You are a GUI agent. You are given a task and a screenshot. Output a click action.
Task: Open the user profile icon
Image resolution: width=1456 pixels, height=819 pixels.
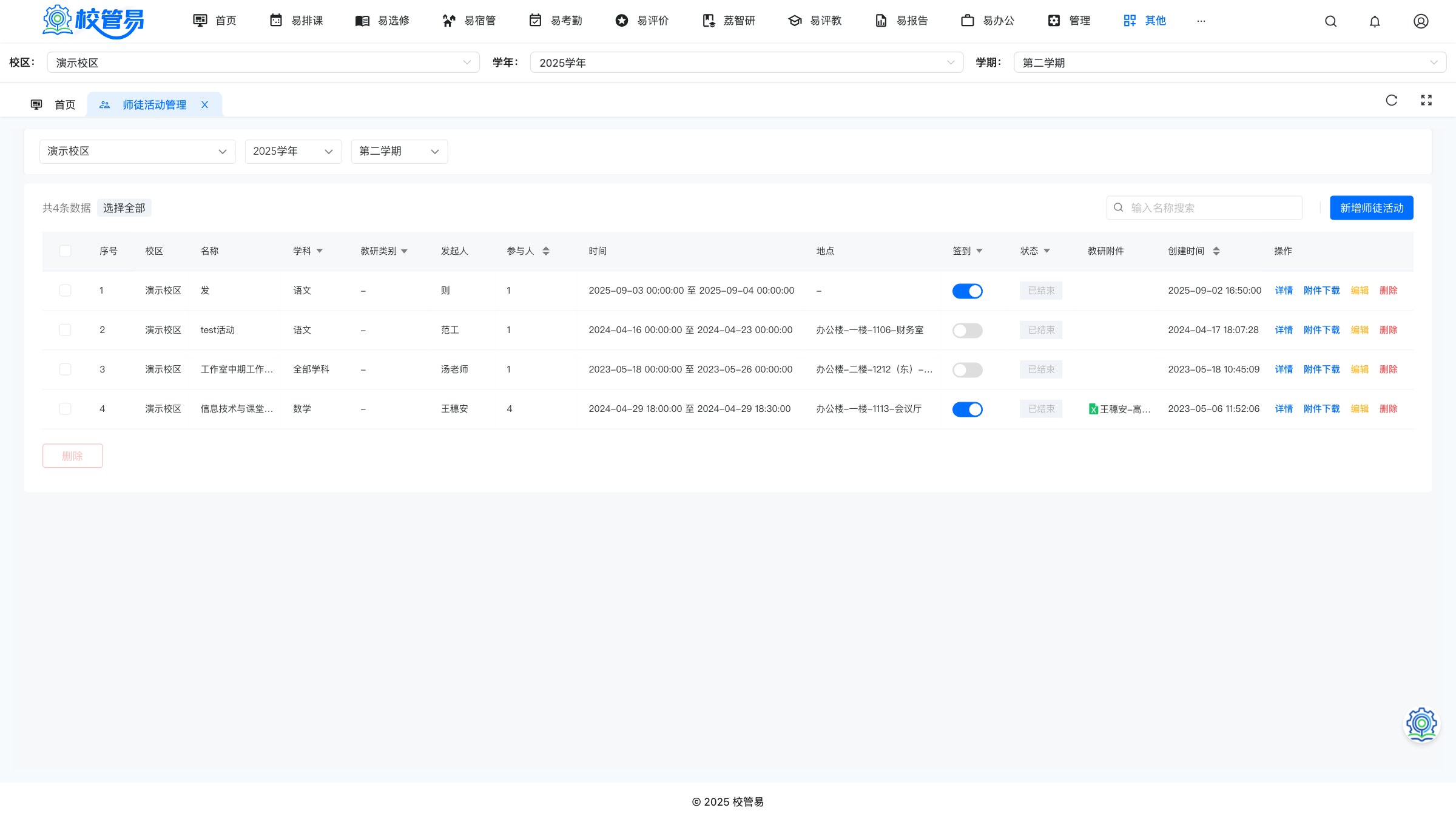point(1421,21)
